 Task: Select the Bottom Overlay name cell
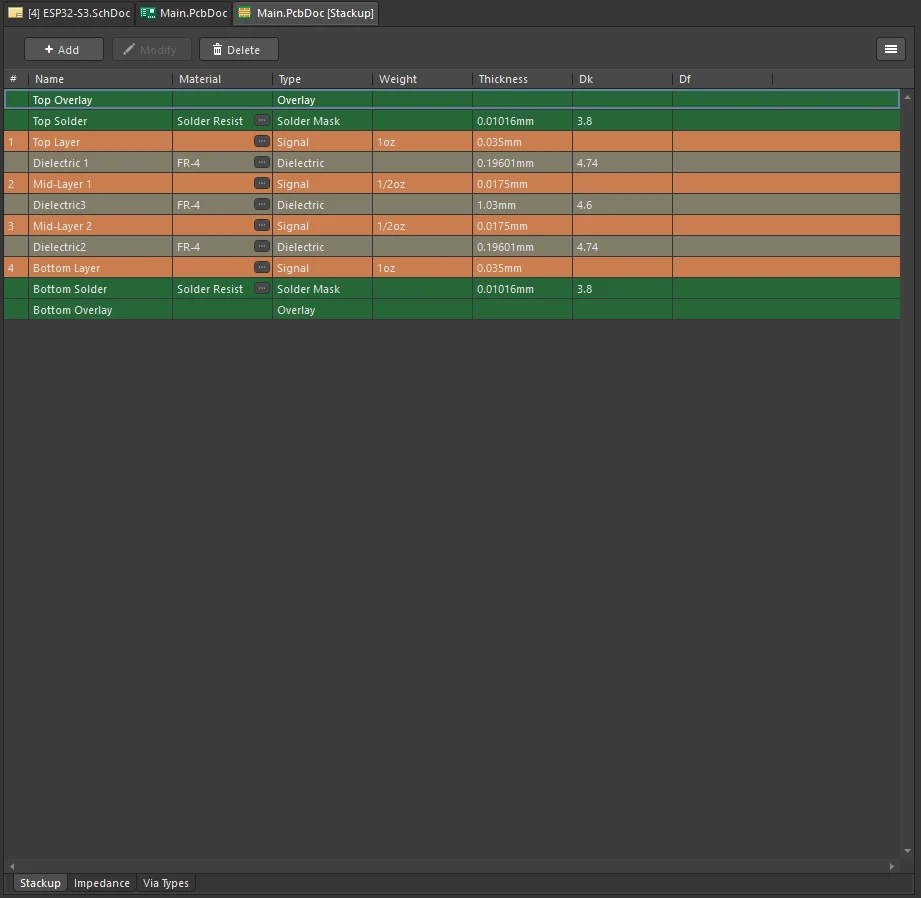(x=100, y=310)
